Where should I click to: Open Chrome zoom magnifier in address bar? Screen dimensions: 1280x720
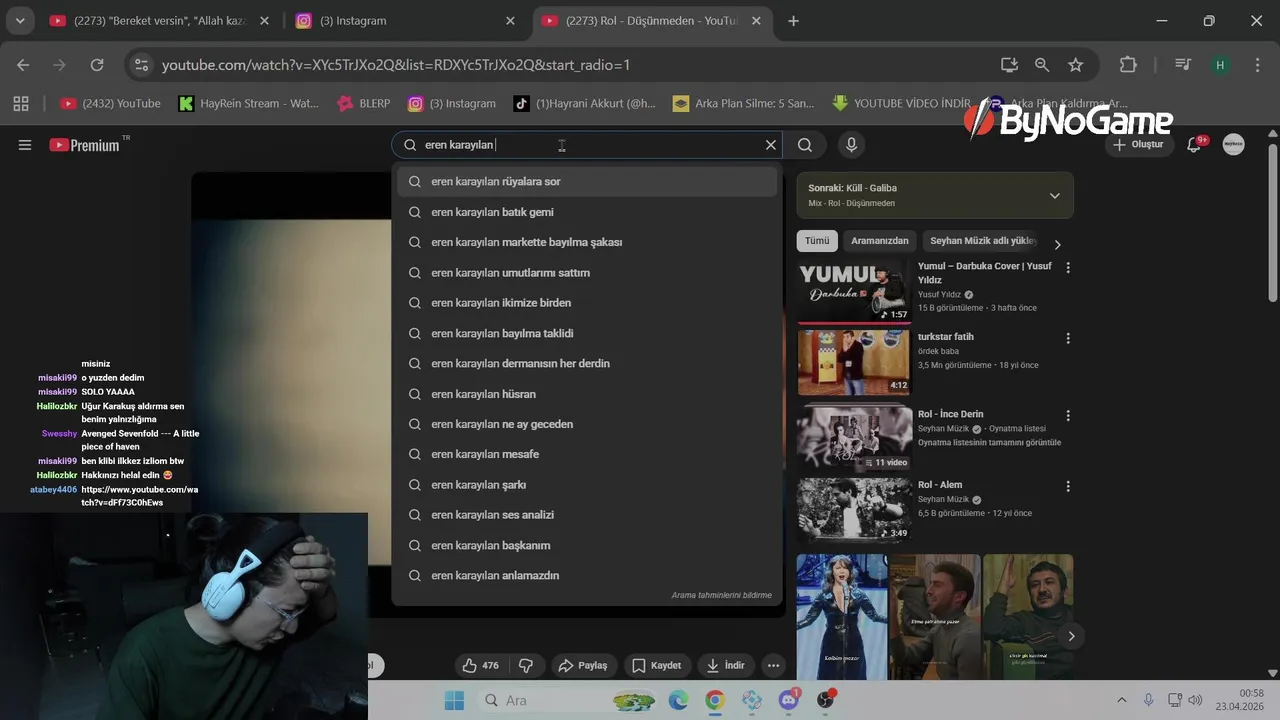point(1042,65)
